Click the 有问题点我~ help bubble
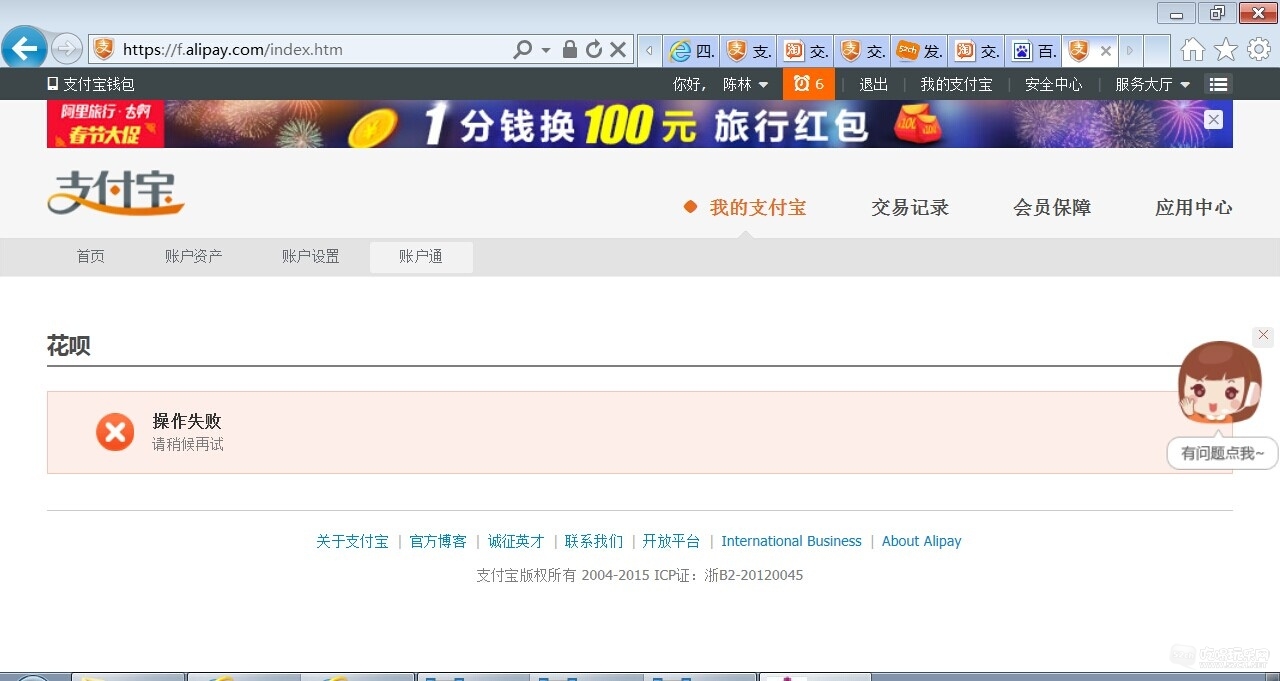Viewport: 1280px width, 681px height. pyautogui.click(x=1222, y=453)
